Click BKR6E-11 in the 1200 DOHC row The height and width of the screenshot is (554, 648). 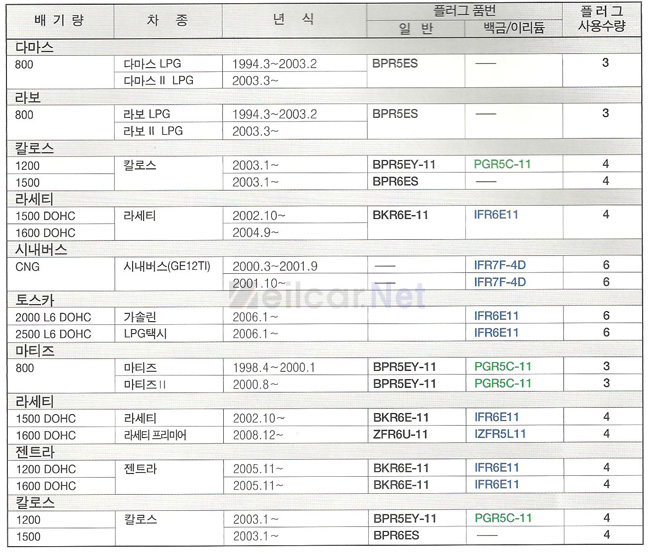pyautogui.click(x=401, y=468)
